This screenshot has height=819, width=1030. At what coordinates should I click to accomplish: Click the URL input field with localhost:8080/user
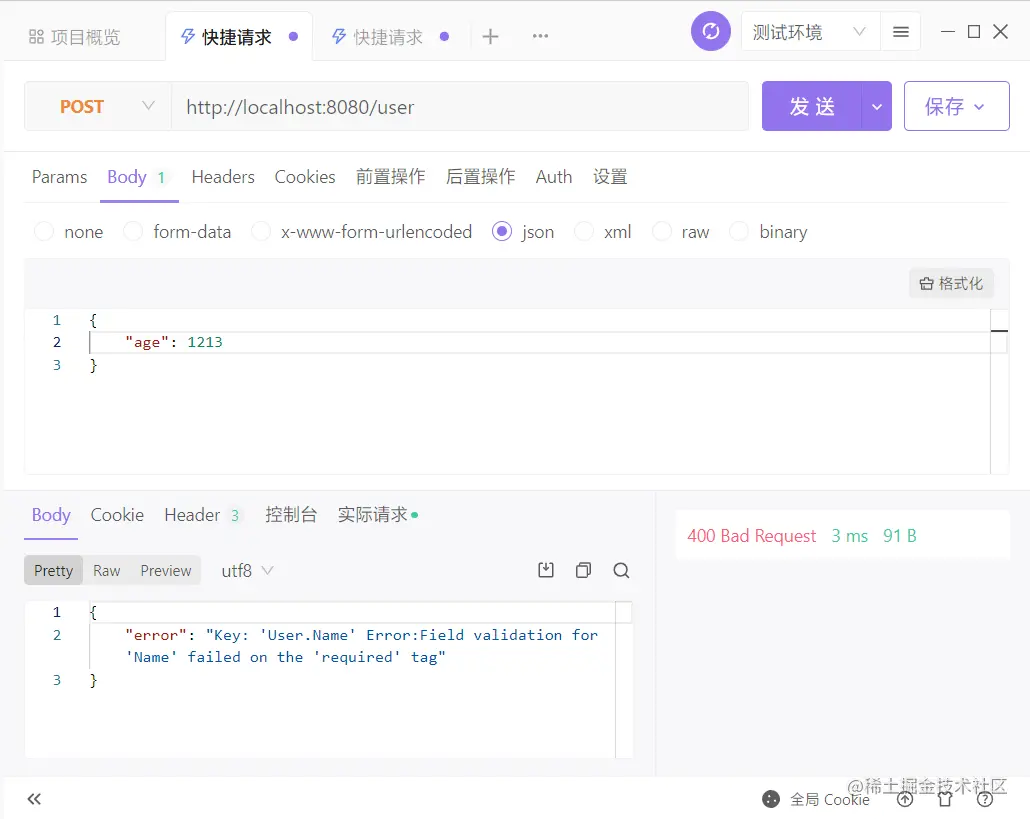(460, 106)
